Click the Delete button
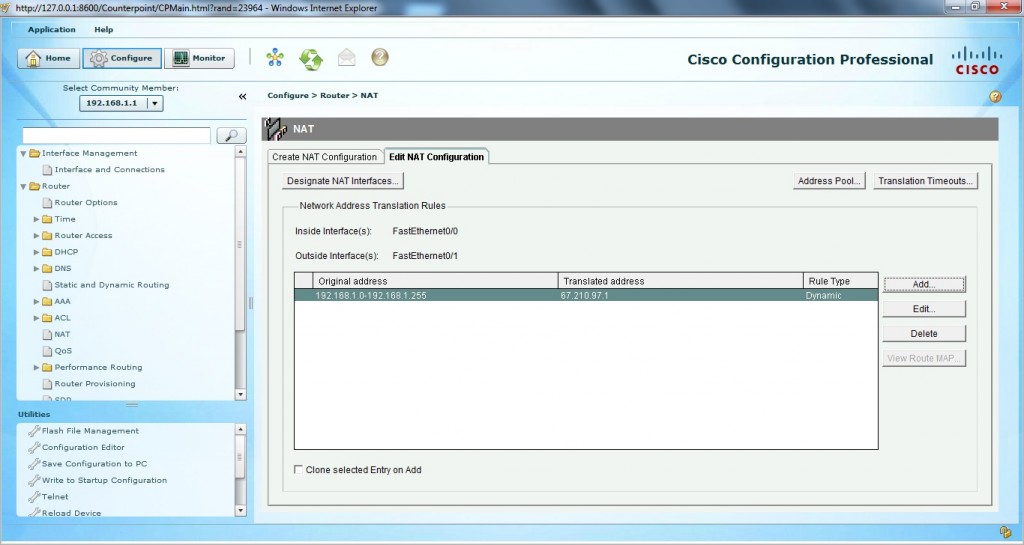1024x545 pixels. [923, 334]
